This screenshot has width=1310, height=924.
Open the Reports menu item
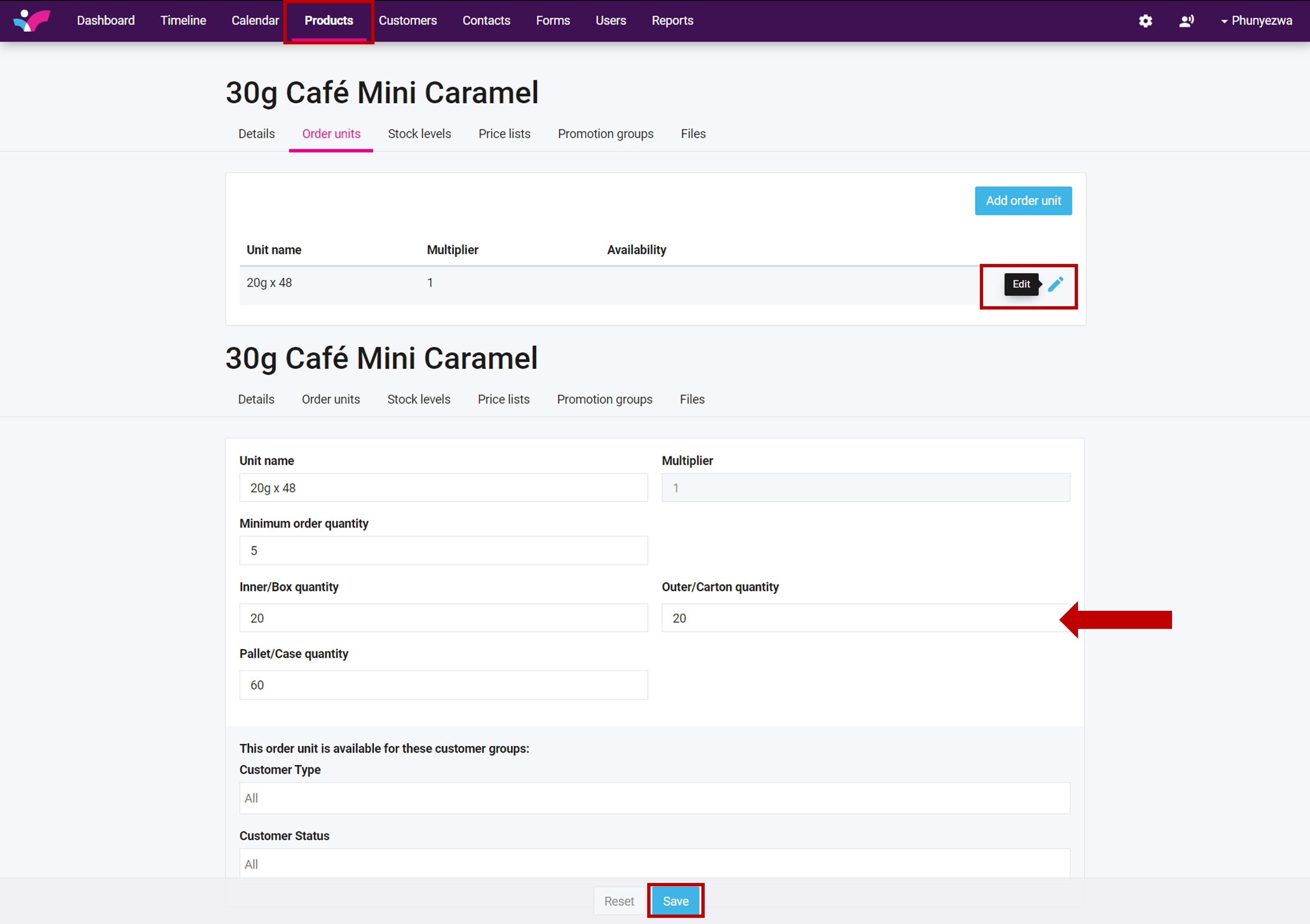pyautogui.click(x=672, y=21)
